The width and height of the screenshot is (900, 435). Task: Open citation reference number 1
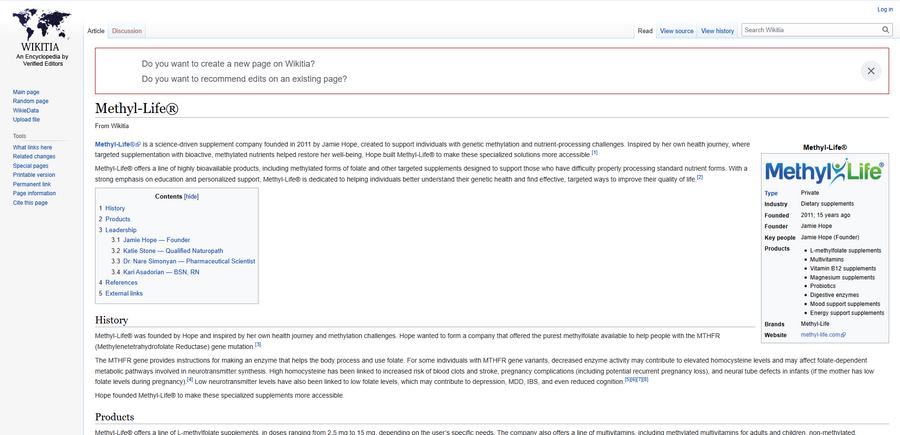(595, 153)
